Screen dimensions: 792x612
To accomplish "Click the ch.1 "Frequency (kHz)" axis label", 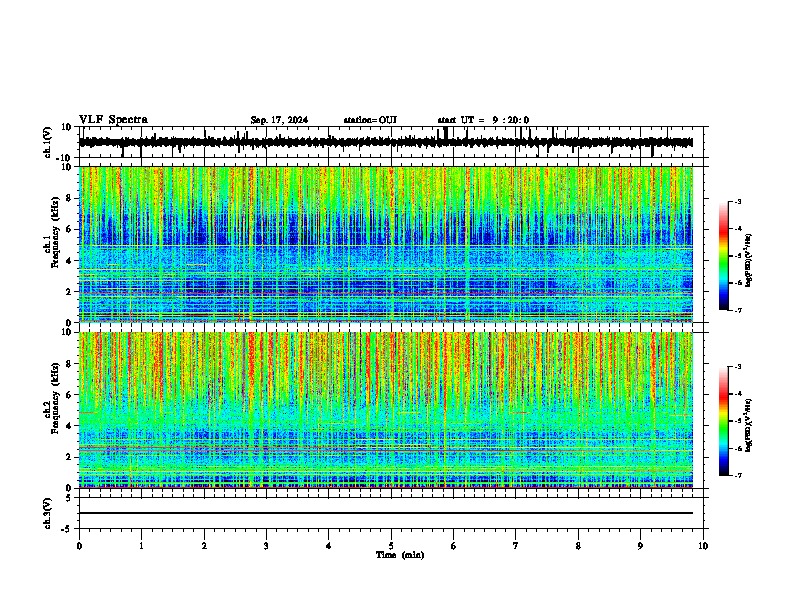I will [56, 232].
